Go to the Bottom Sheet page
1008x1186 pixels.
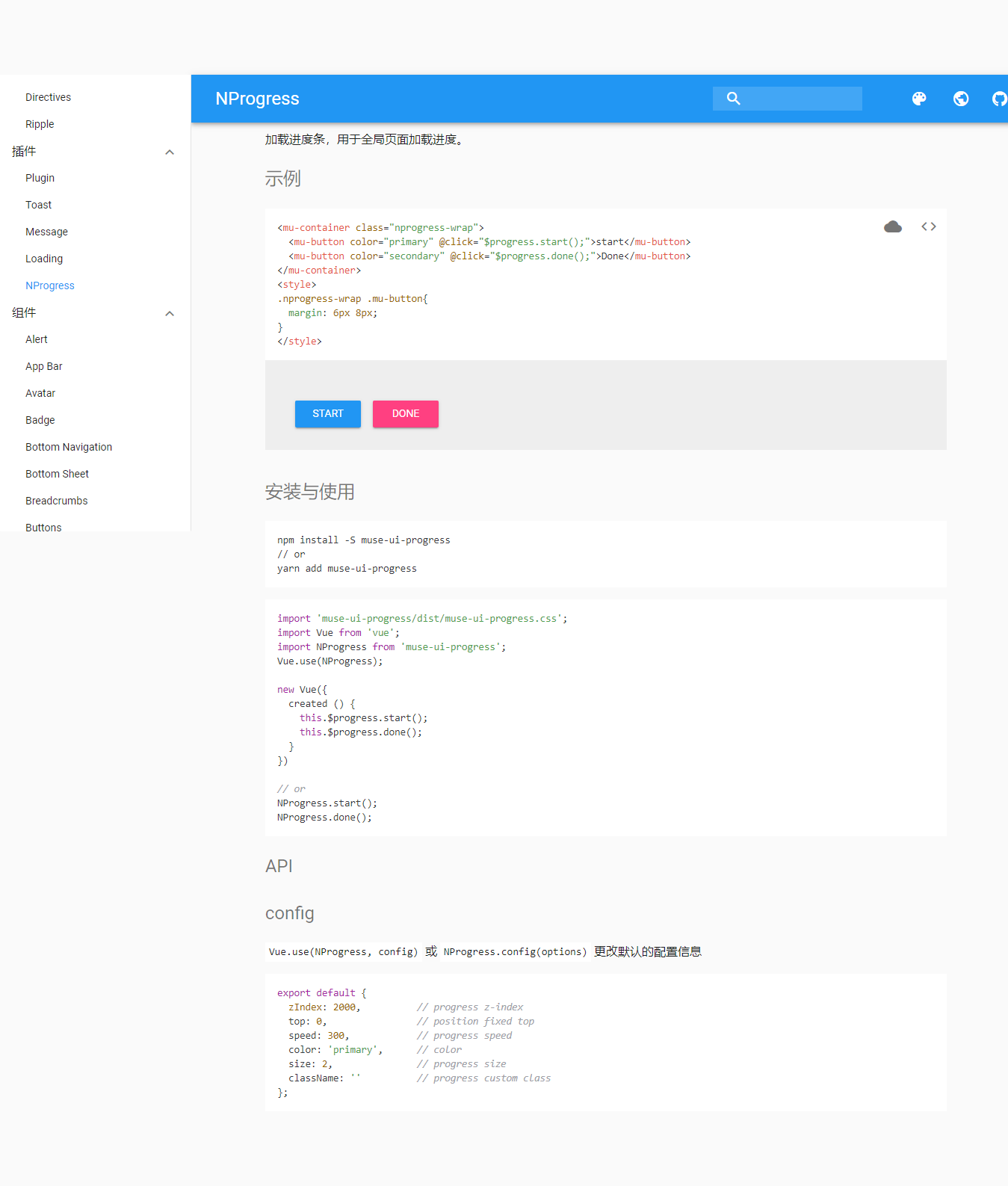(x=57, y=474)
